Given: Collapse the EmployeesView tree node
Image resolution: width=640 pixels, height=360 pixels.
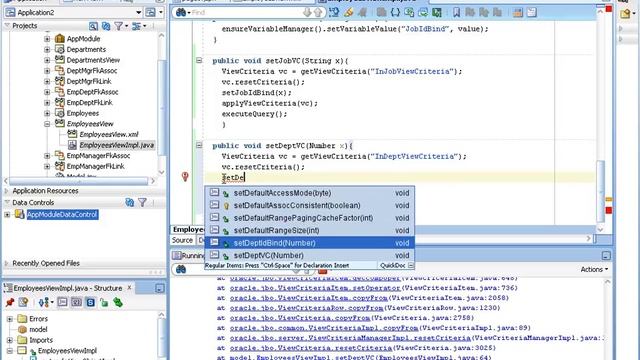Looking at the screenshot, I should click(x=47, y=124).
